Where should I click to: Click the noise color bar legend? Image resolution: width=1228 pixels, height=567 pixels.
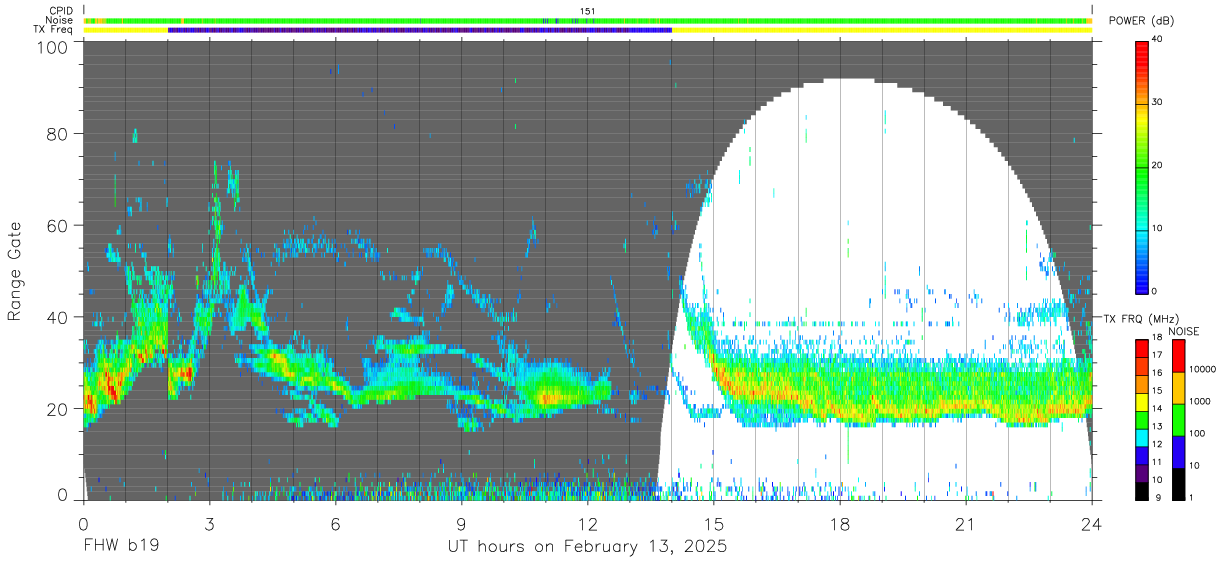(x=1178, y=419)
